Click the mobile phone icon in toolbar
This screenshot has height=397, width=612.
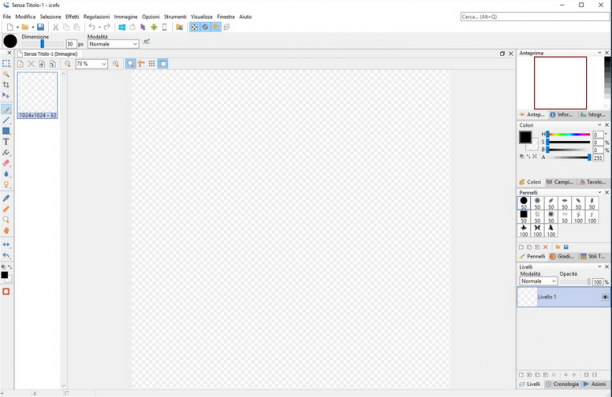coord(164,27)
